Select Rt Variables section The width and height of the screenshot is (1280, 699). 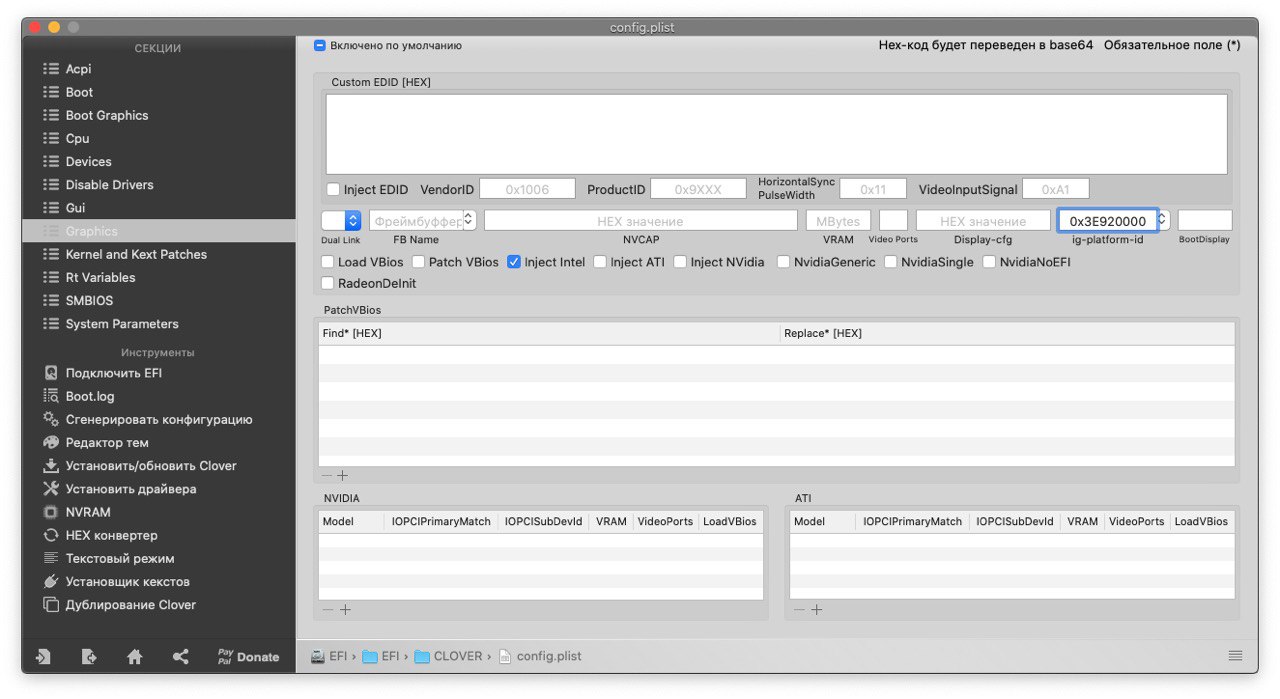[100, 277]
